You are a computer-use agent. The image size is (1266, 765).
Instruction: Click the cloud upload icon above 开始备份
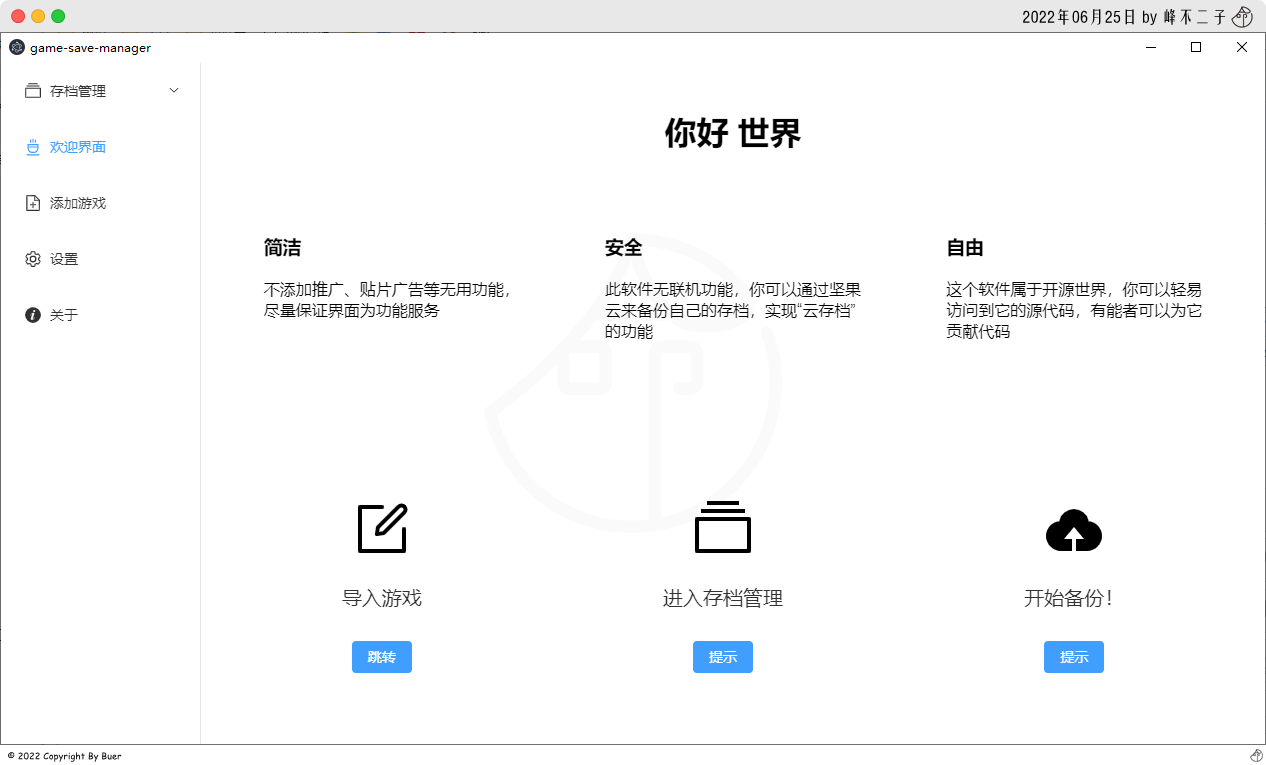[1073, 530]
